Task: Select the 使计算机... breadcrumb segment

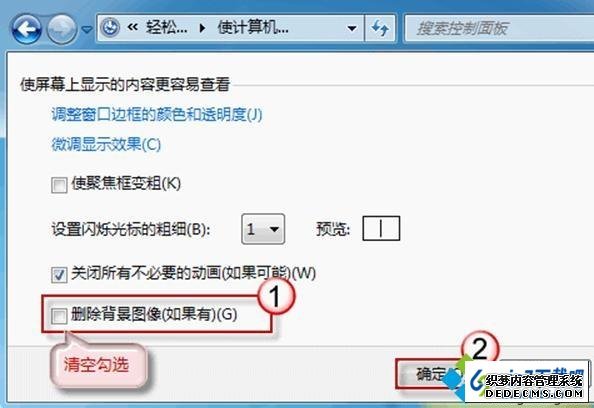Action: coord(253,27)
